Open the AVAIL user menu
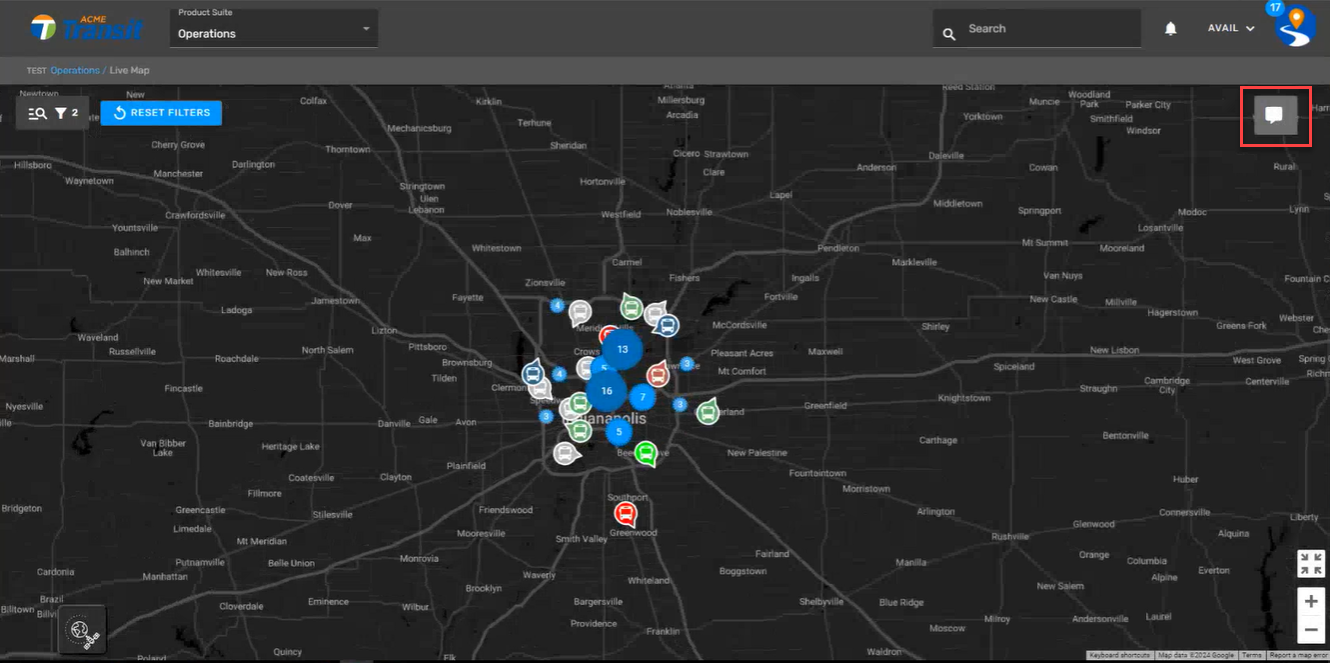Image resolution: width=1330 pixels, height=663 pixels. pyautogui.click(x=1230, y=29)
